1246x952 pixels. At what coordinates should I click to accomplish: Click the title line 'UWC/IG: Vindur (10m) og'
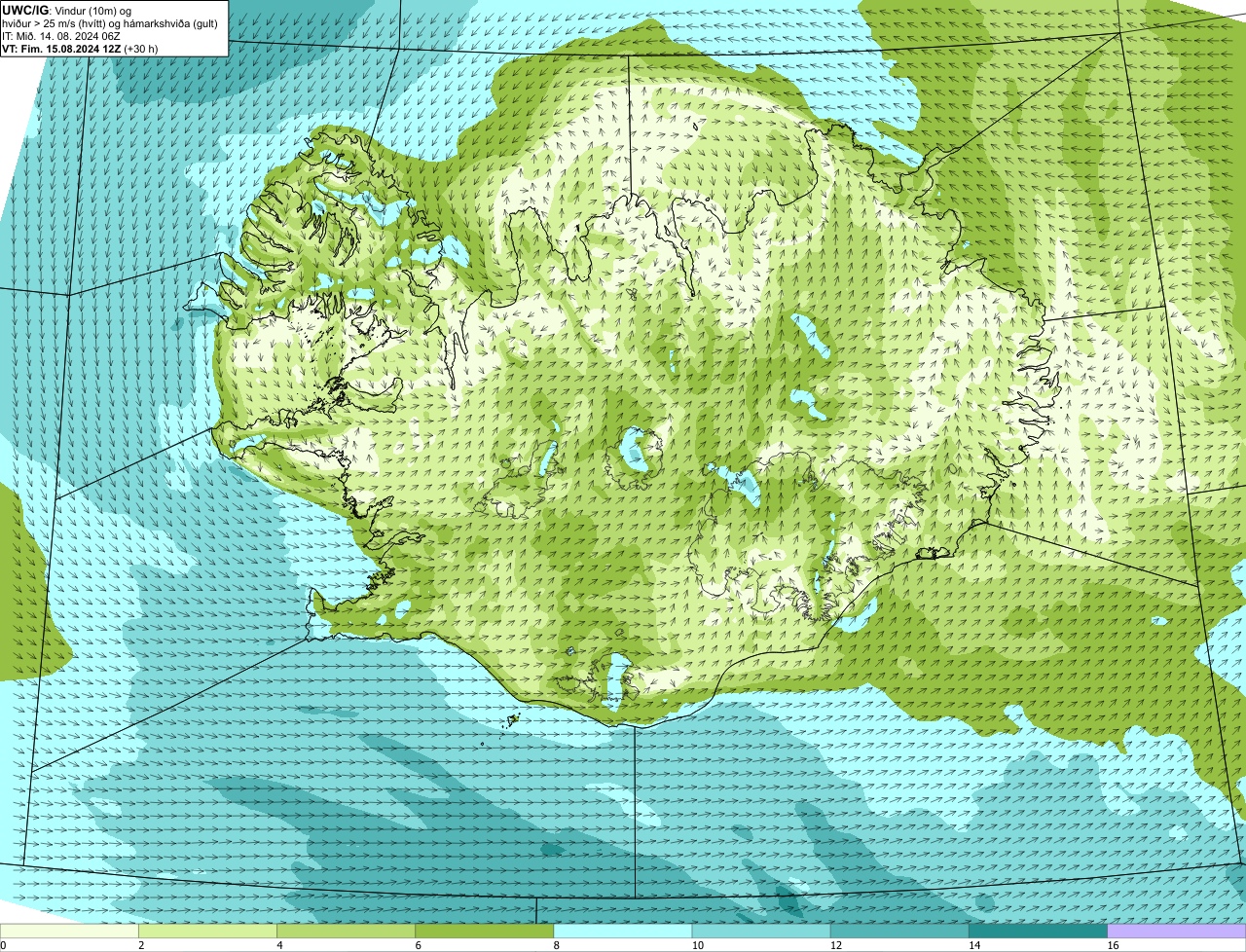point(67,10)
